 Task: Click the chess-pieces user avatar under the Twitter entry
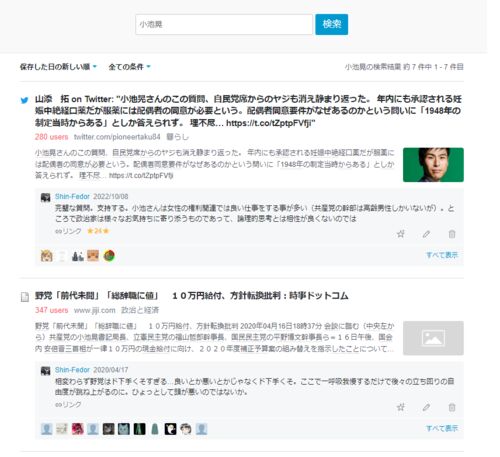coord(78,256)
